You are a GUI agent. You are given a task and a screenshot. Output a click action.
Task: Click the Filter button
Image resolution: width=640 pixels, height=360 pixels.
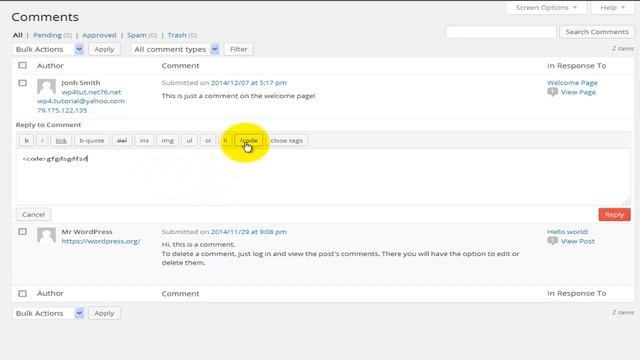pos(238,49)
